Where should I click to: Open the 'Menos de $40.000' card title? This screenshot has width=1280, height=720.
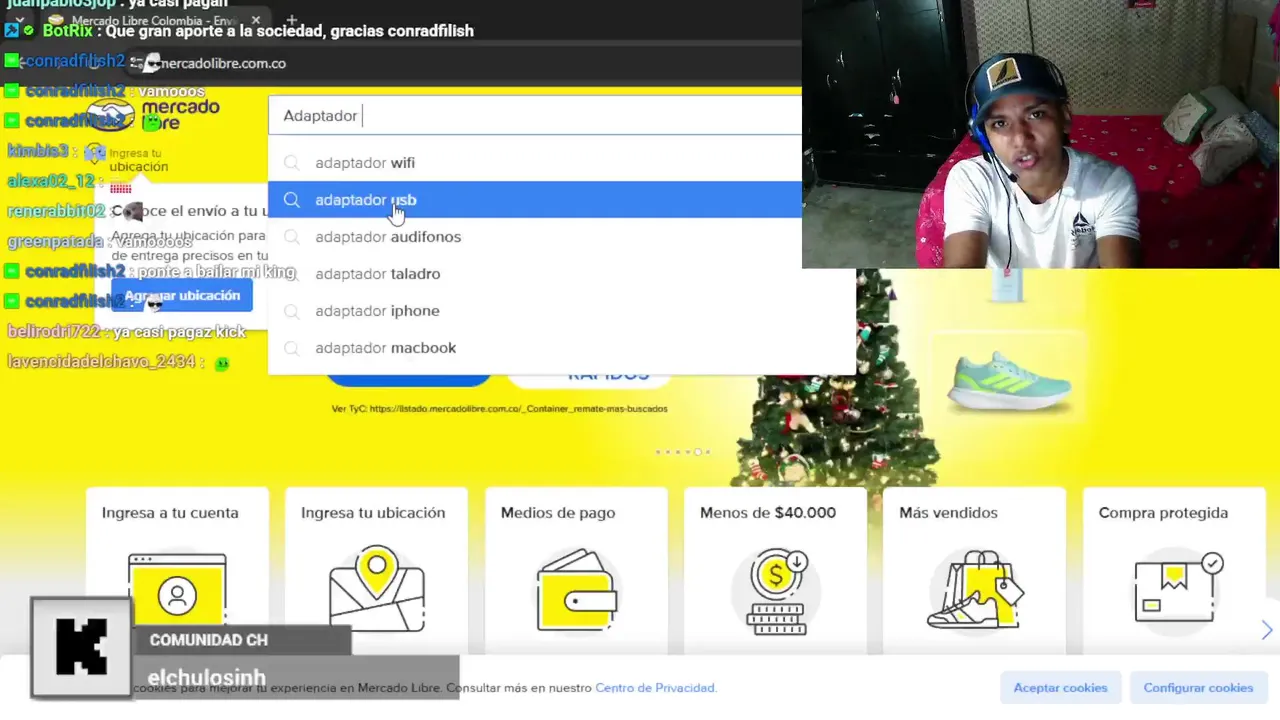(x=768, y=513)
